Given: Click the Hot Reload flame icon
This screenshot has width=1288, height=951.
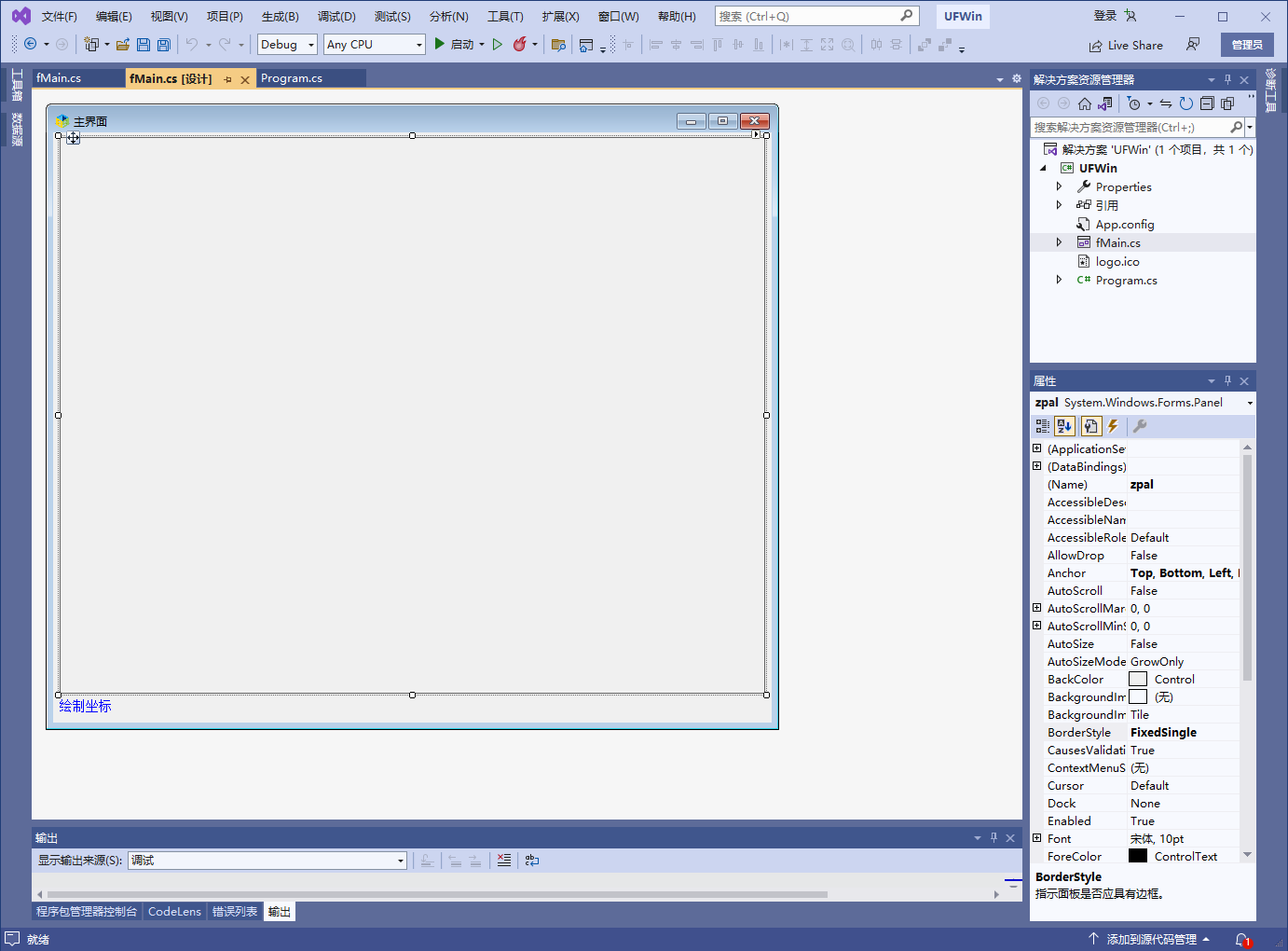Looking at the screenshot, I should 520,44.
